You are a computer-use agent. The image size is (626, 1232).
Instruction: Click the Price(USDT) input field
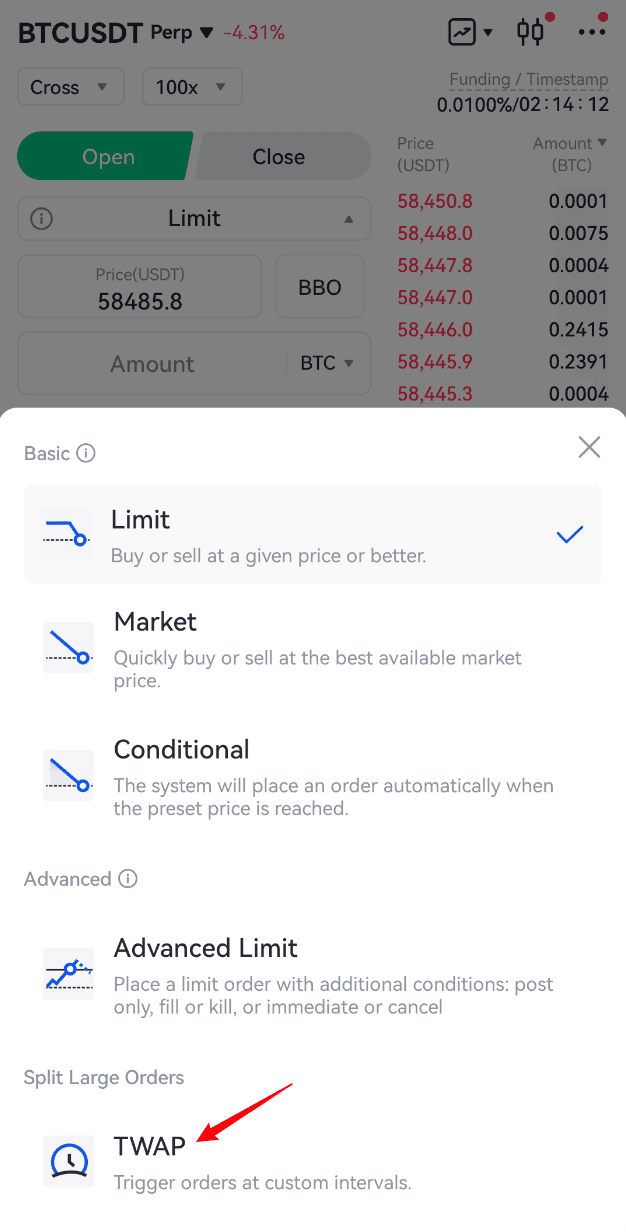(140, 288)
